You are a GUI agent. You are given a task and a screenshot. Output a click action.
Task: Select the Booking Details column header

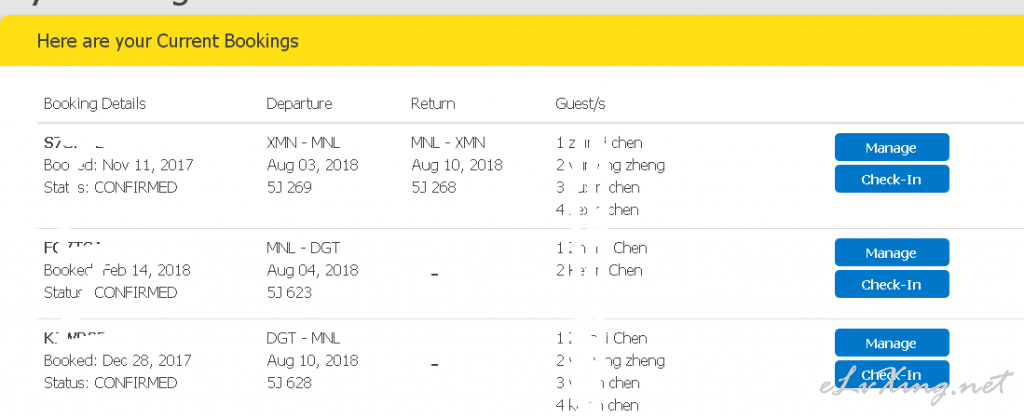95,104
